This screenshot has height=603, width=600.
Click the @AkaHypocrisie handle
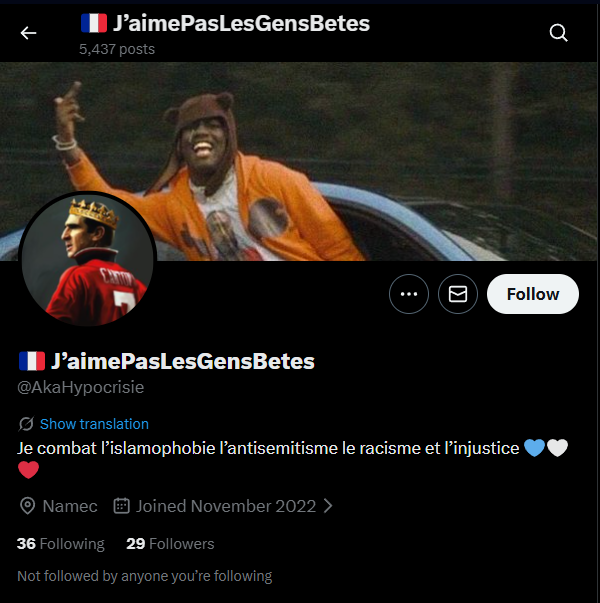click(x=81, y=387)
